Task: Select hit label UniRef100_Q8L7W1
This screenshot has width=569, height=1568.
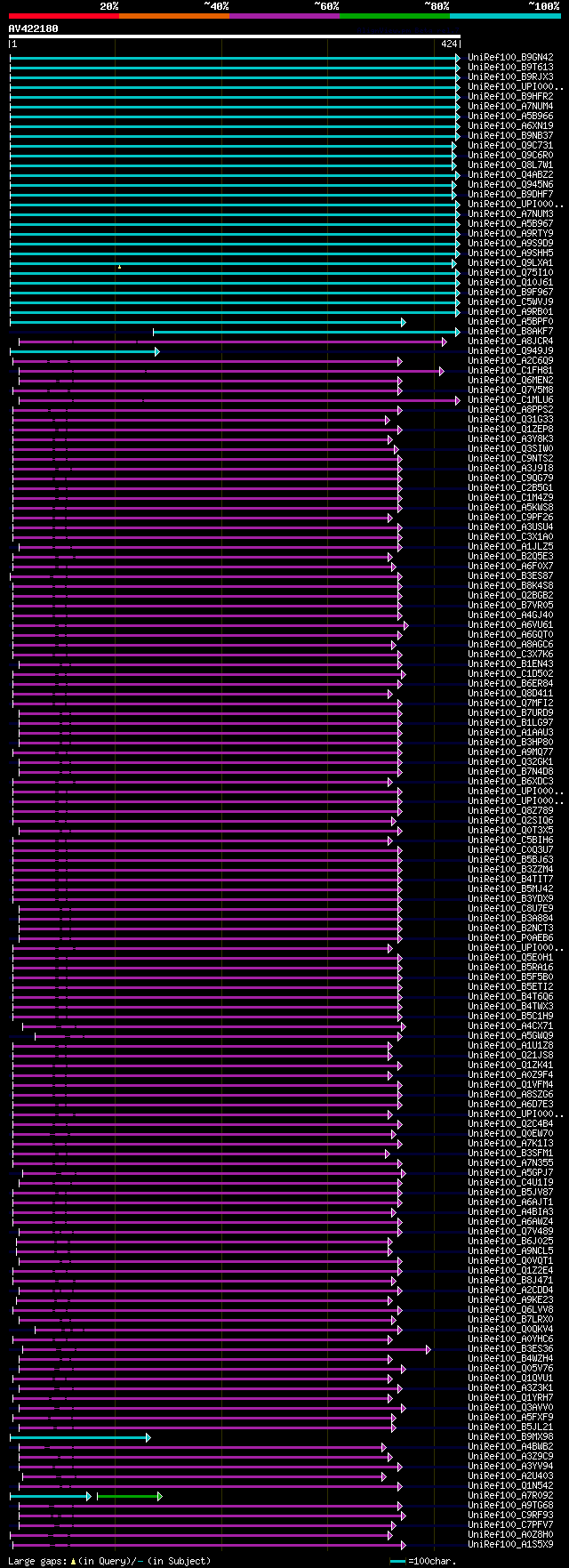Action: (510, 165)
